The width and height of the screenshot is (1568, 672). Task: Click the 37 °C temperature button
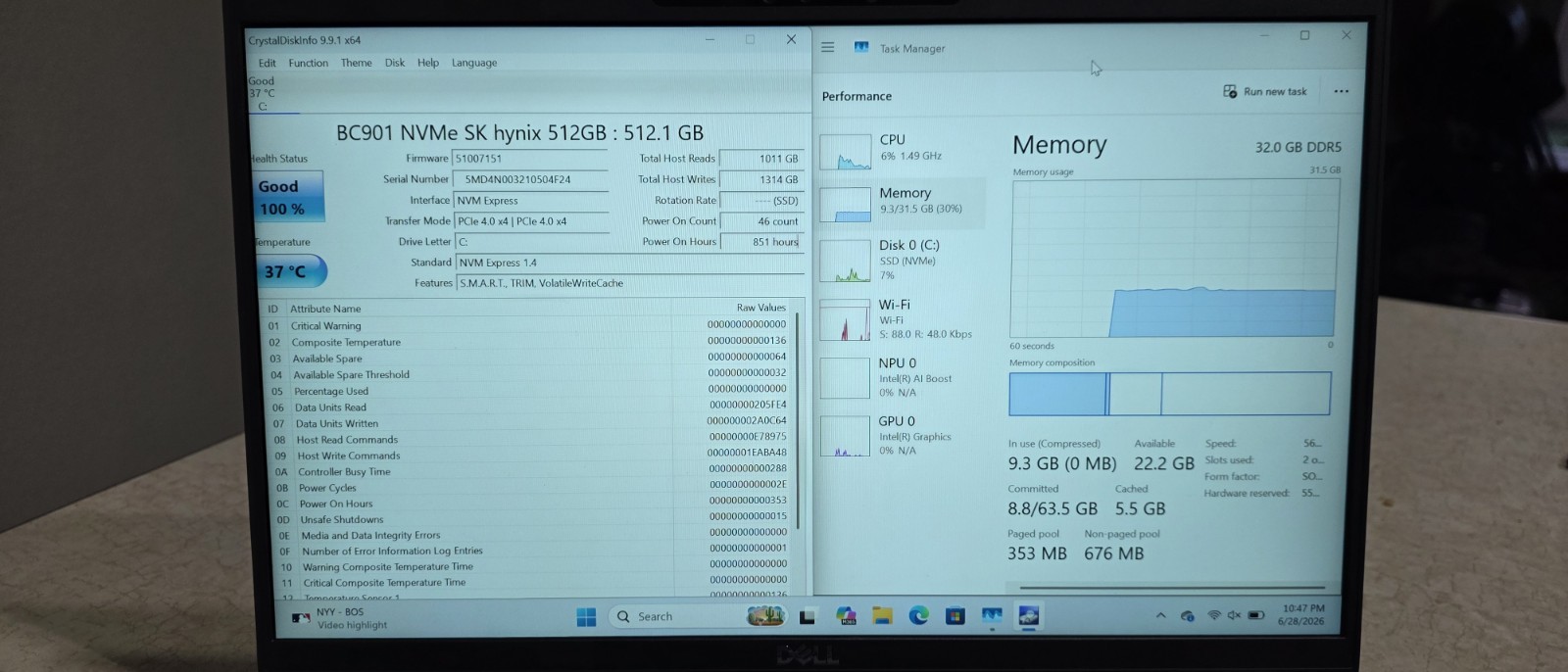(x=290, y=271)
